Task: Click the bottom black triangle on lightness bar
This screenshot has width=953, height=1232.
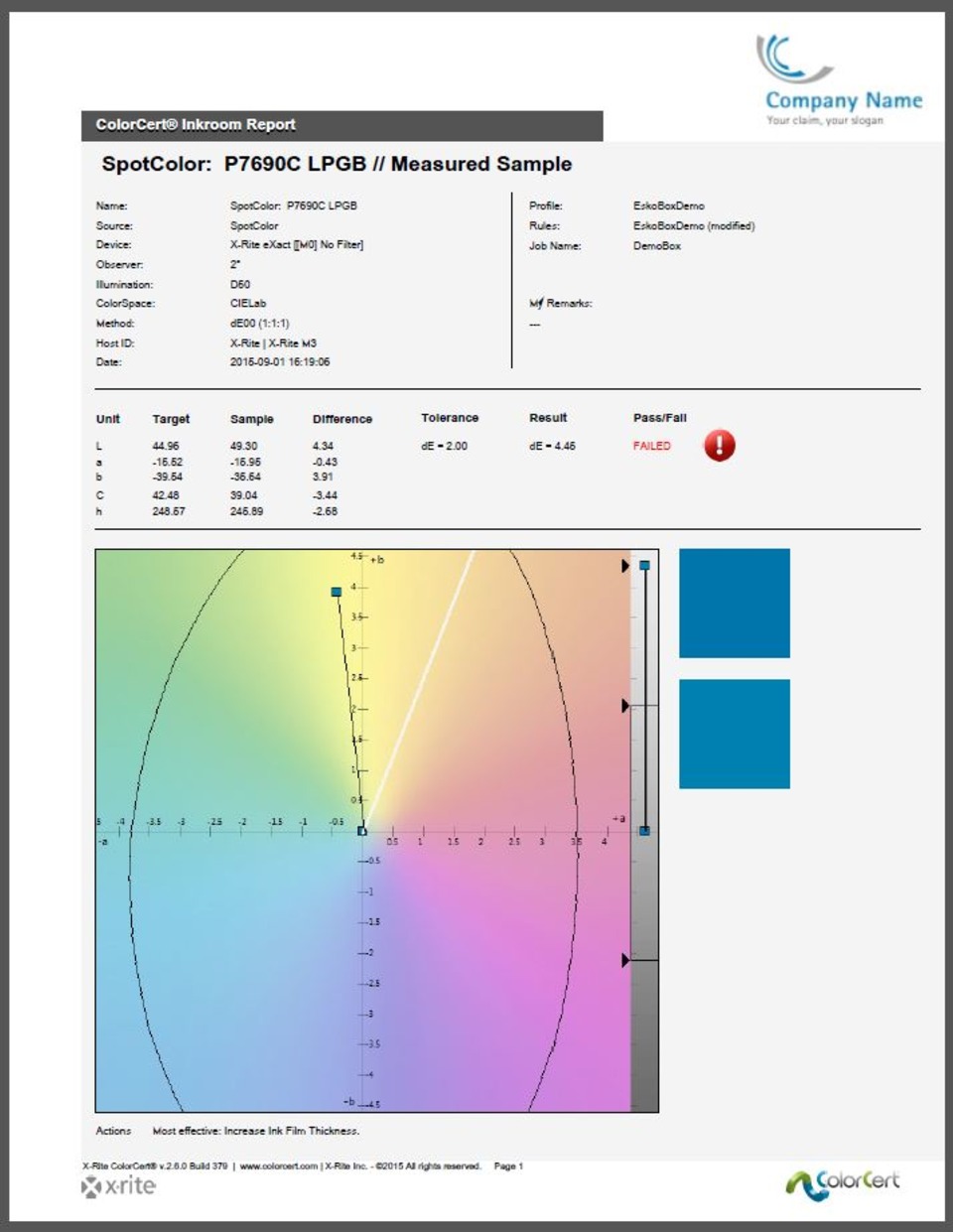Action: coord(625,960)
